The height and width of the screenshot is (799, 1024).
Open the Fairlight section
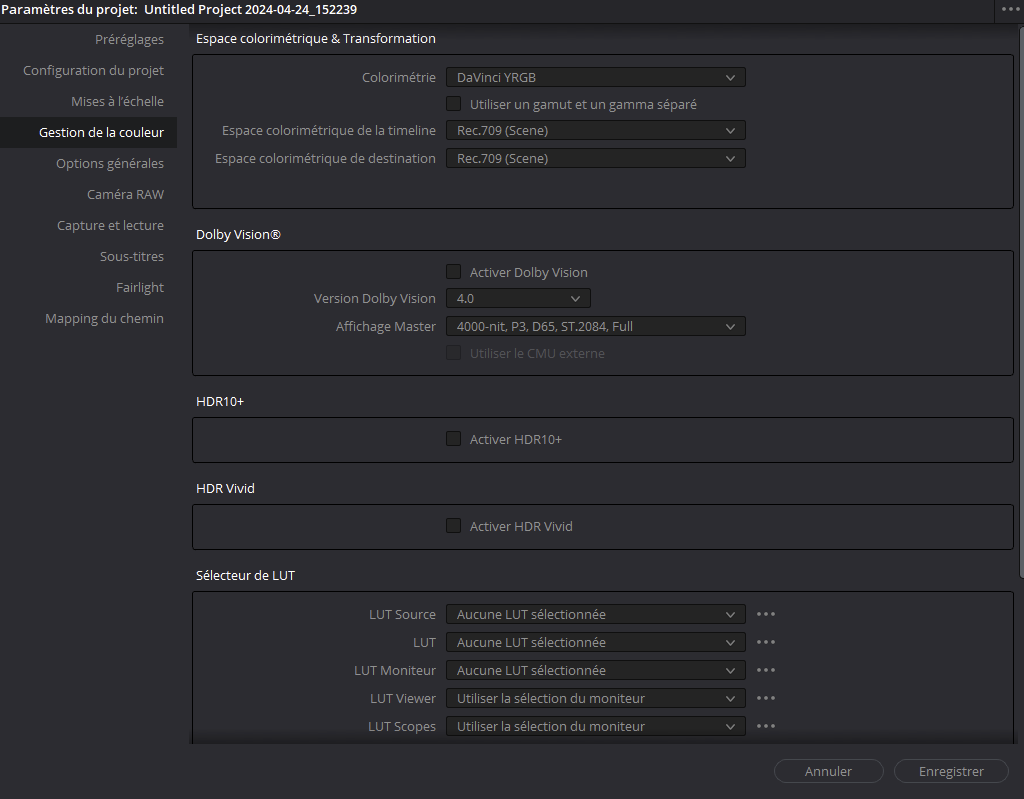140,287
